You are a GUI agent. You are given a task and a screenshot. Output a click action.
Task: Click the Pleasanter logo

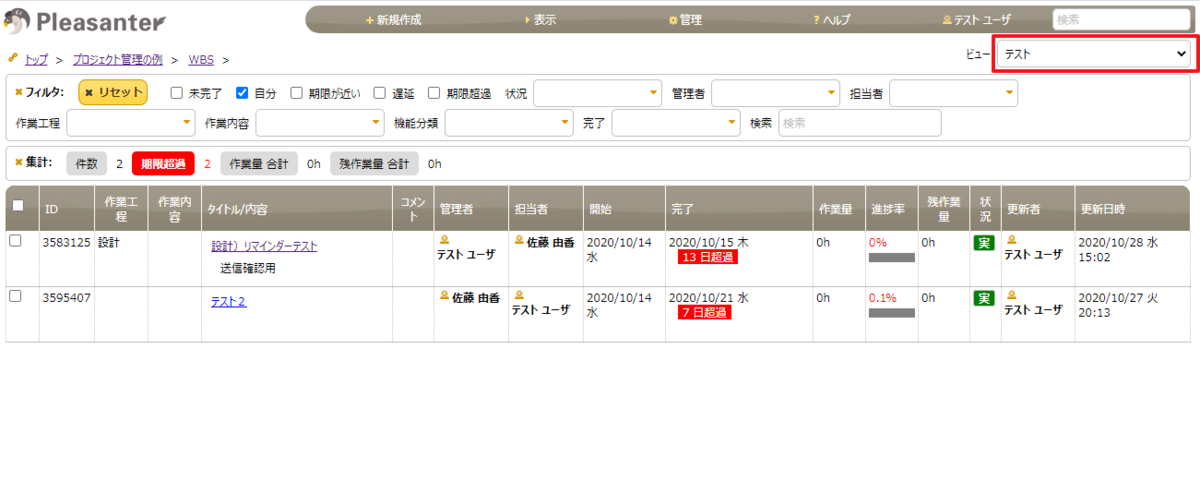(85, 20)
